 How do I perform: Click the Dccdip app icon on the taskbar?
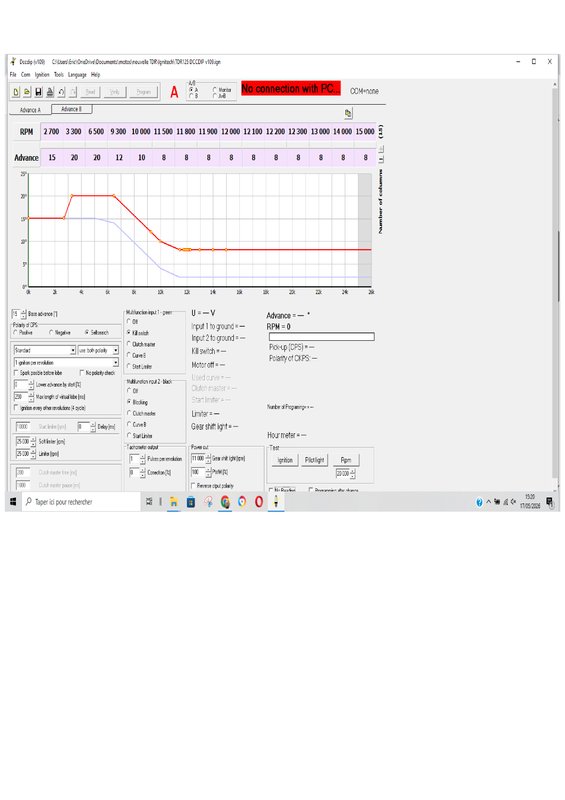(x=276, y=502)
